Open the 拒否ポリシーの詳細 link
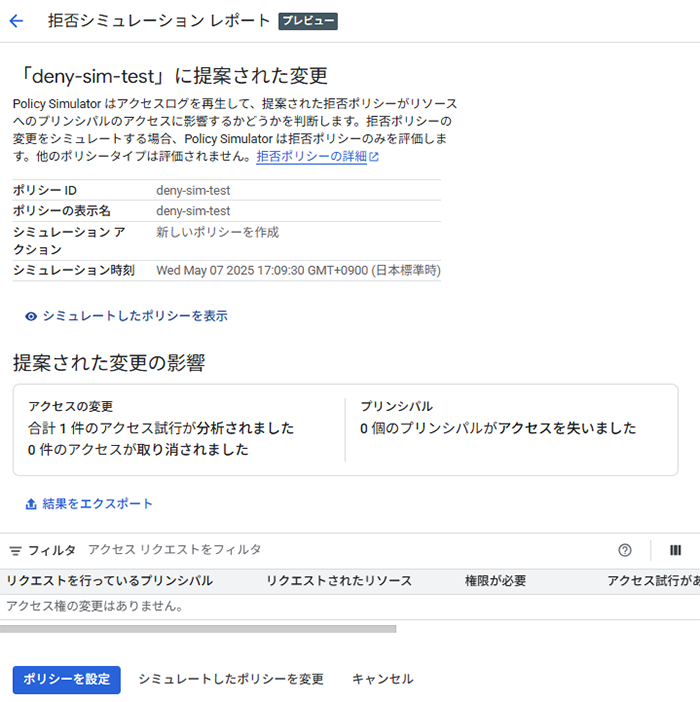Screen dimensions: 700x702 click(311, 157)
